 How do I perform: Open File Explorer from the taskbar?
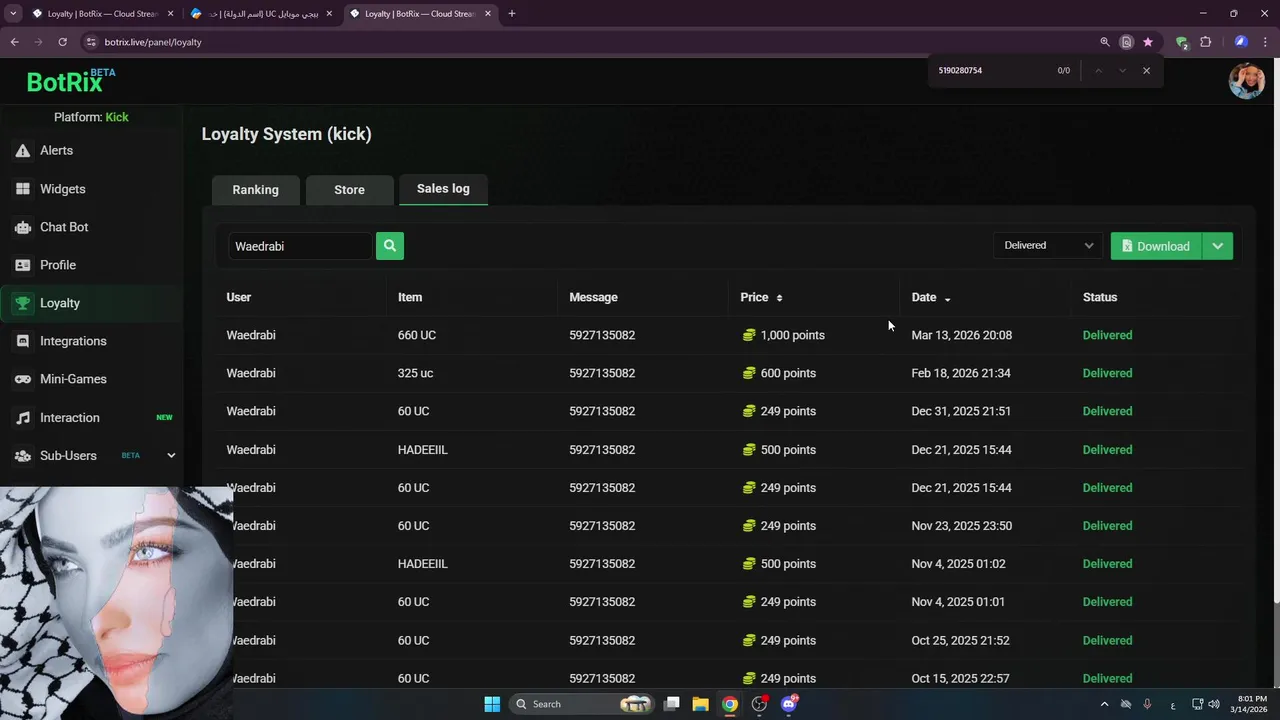tap(700, 704)
